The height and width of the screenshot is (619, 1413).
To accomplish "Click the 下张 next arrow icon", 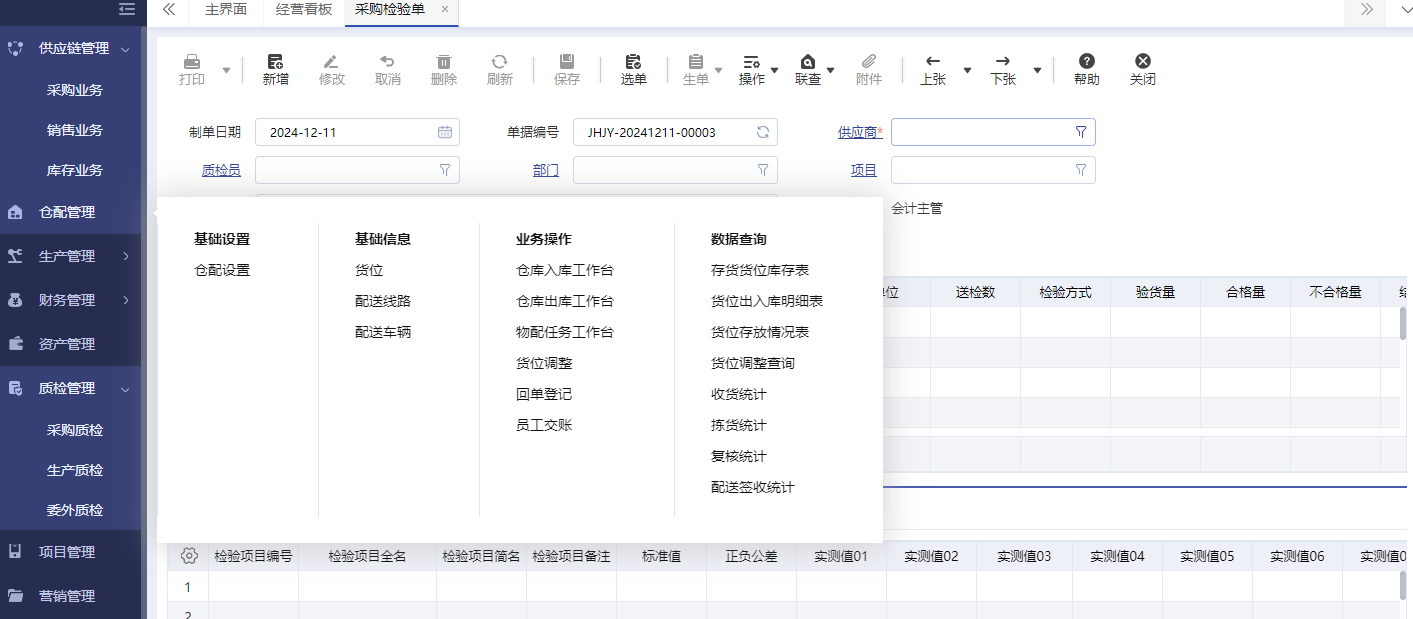I will (1003, 62).
